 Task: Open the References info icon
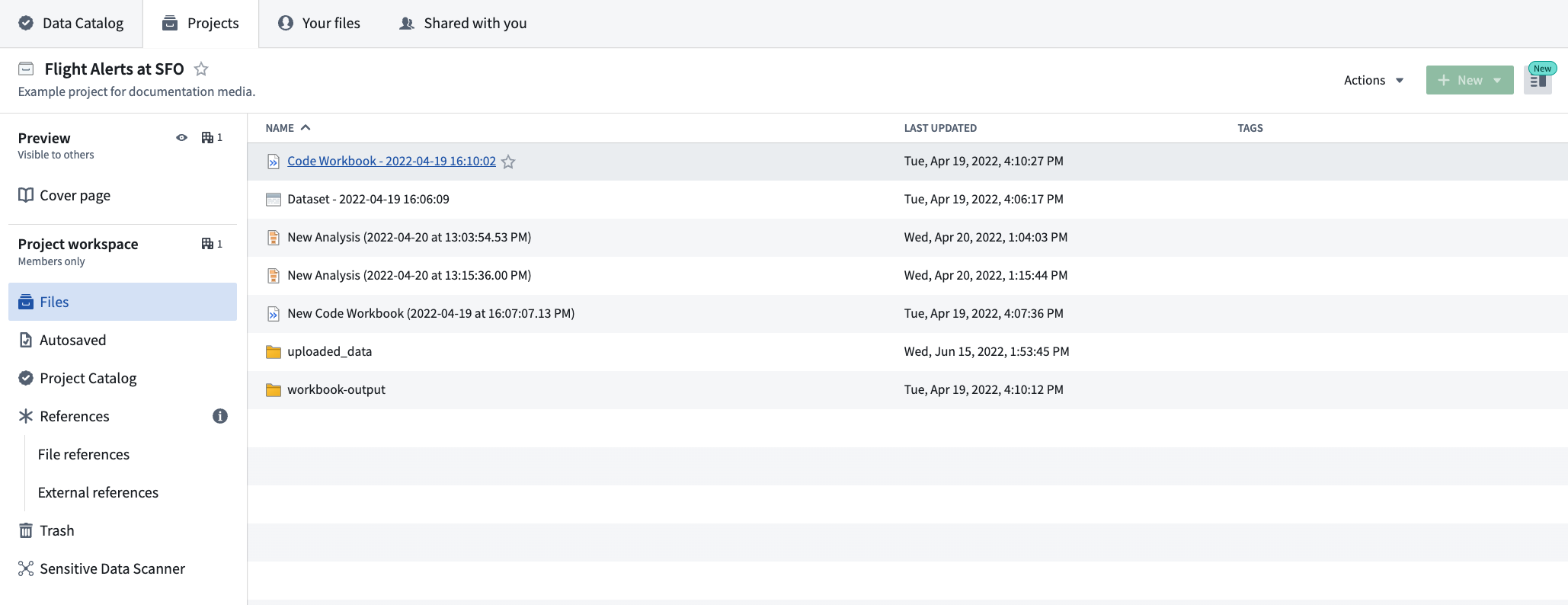220,416
